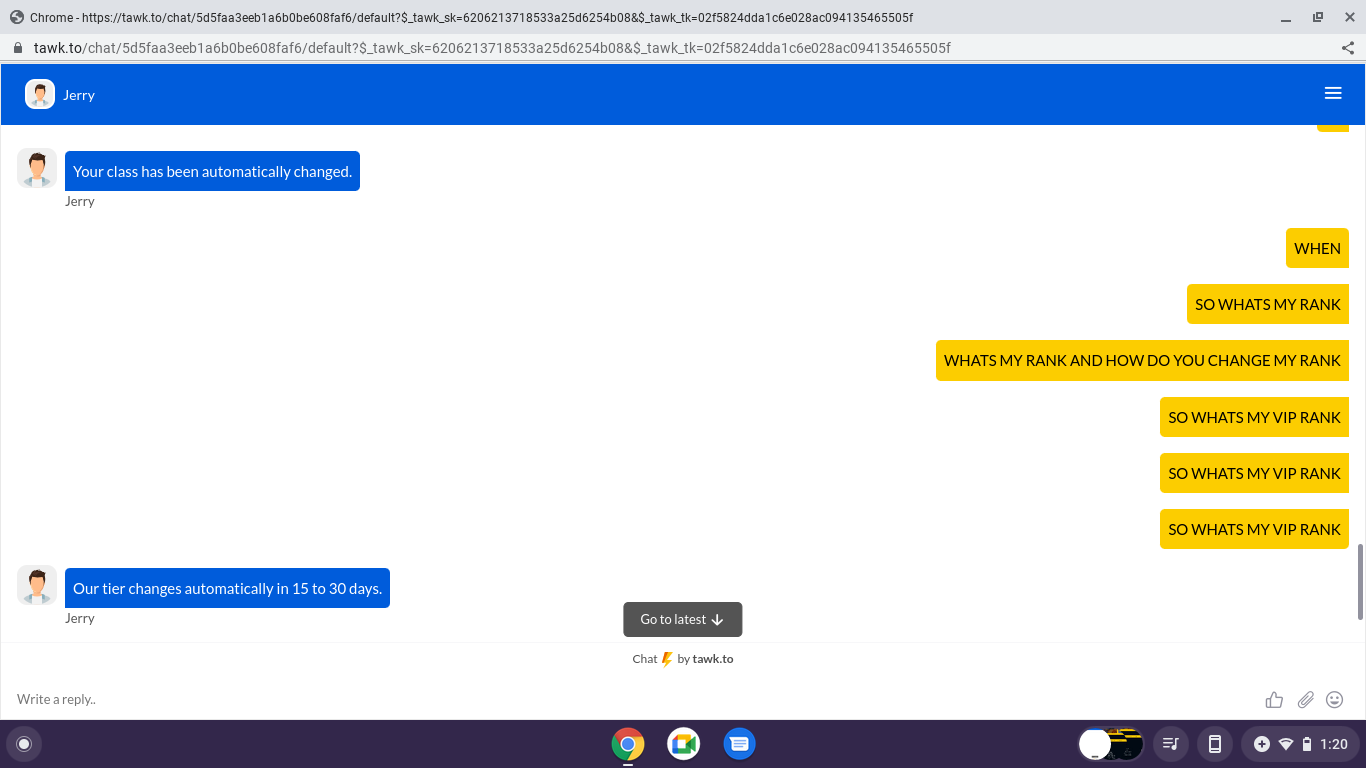Click the thumbs up rating icon

[1274, 700]
